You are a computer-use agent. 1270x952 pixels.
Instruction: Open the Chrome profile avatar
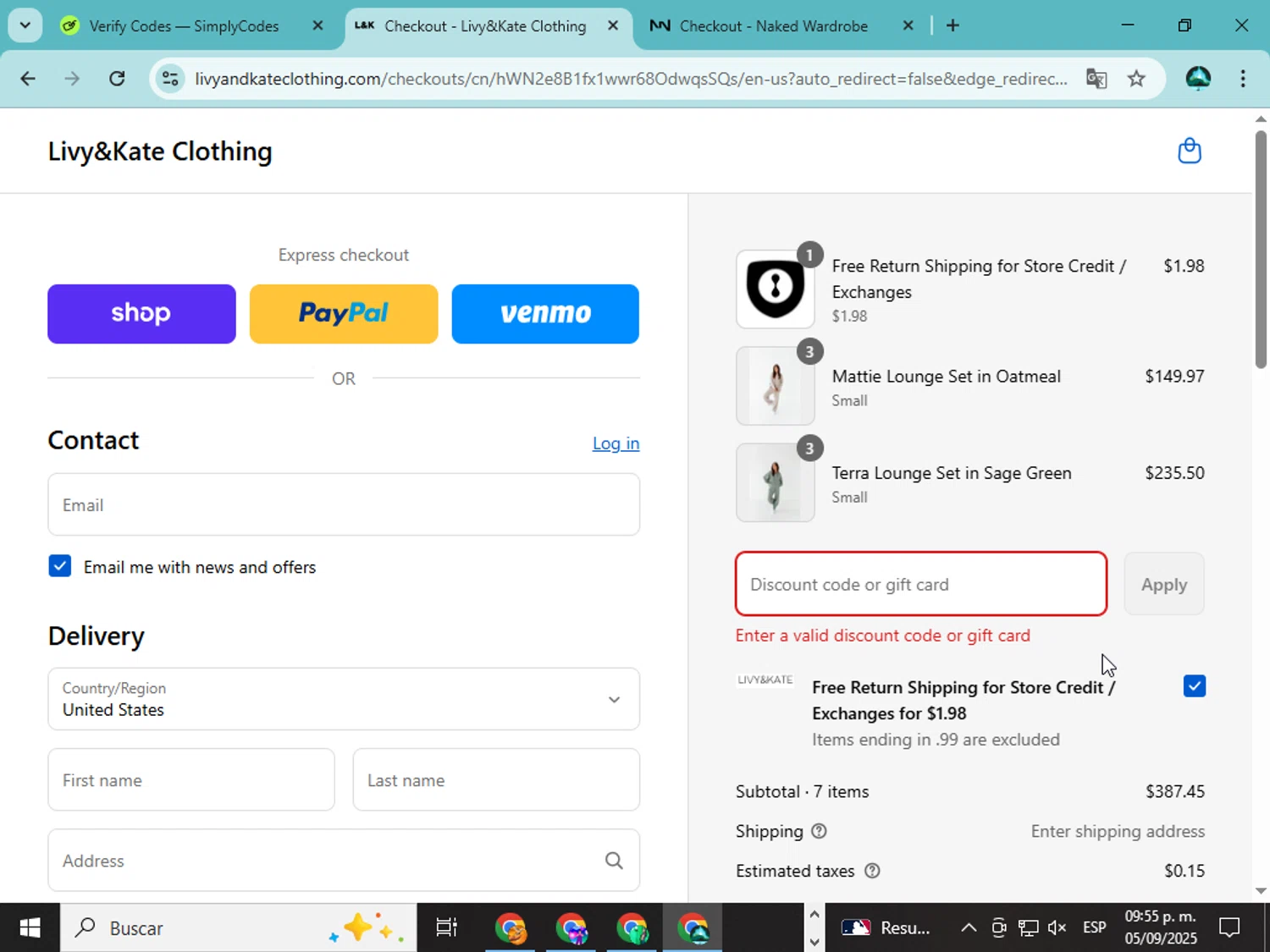1198,79
